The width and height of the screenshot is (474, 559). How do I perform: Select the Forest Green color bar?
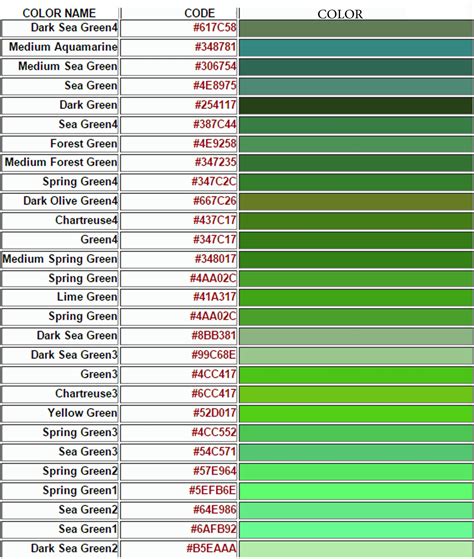356,144
